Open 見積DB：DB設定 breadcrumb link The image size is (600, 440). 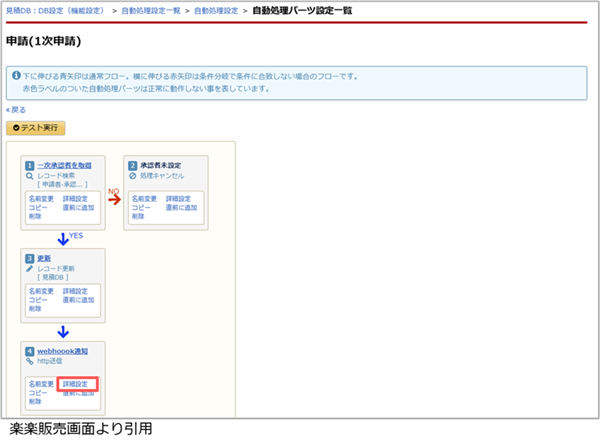[54, 9]
